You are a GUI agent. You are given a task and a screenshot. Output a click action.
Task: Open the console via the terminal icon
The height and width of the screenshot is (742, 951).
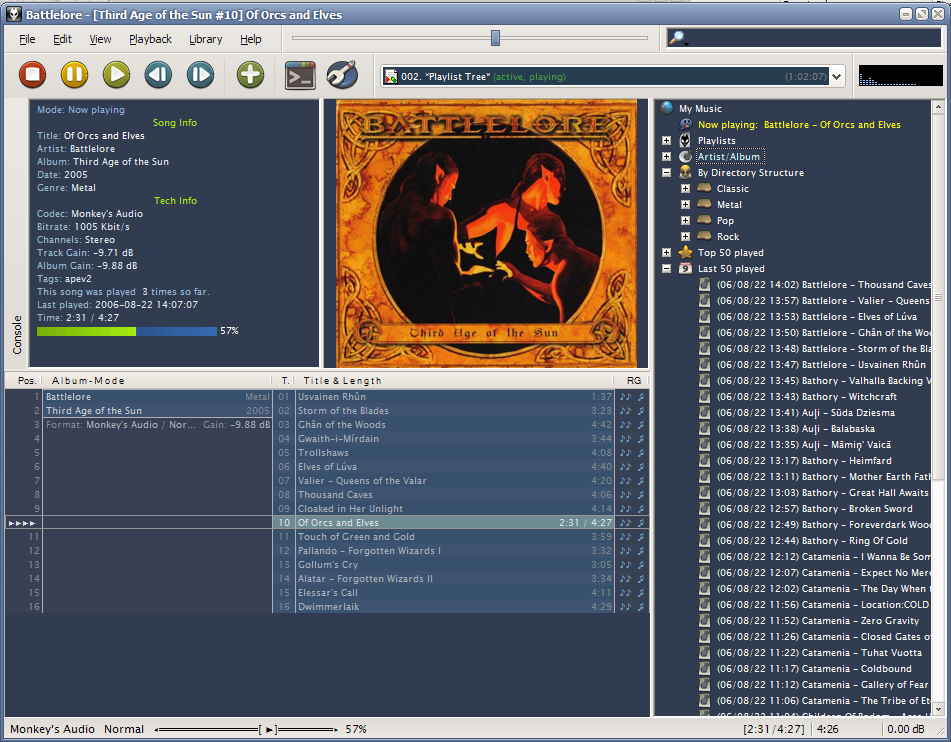pos(299,75)
